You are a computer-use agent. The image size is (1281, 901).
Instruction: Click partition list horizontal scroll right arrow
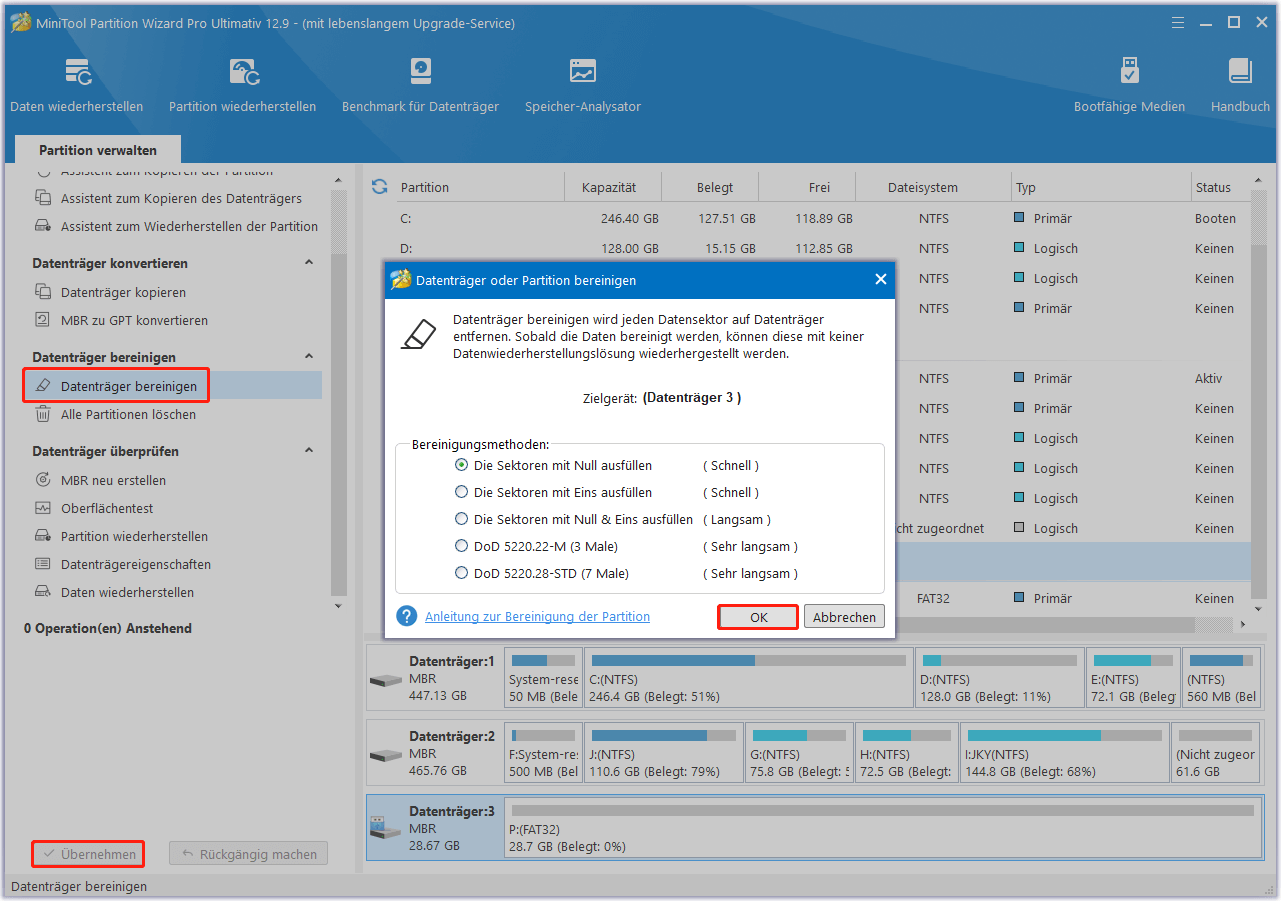tap(1243, 624)
